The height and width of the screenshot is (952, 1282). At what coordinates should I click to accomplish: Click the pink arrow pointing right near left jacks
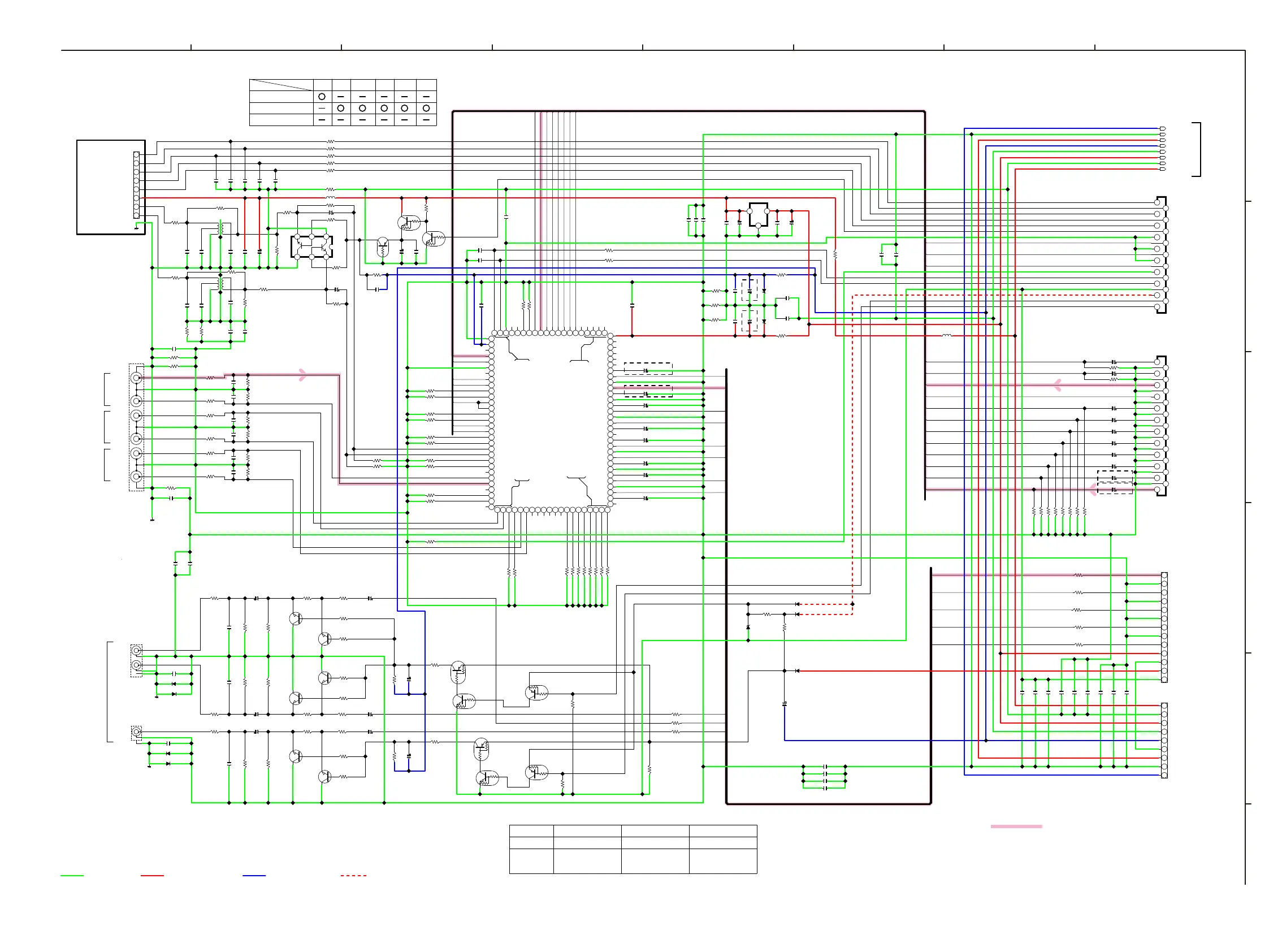pos(303,375)
